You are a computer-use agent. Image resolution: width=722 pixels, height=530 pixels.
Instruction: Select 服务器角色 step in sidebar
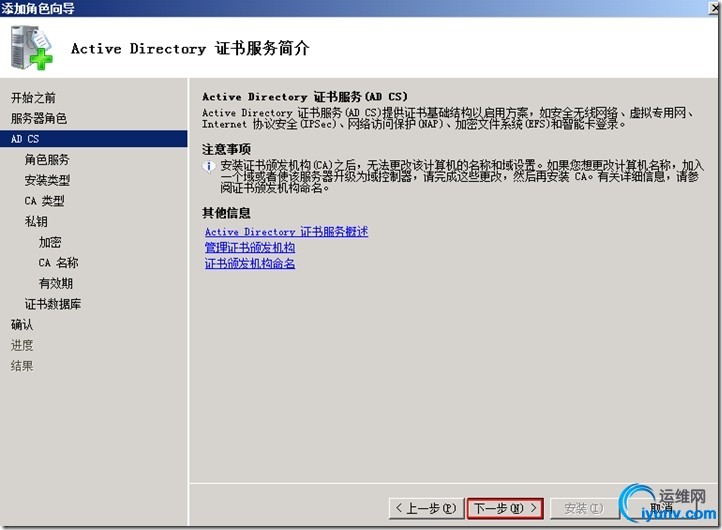(x=39, y=118)
